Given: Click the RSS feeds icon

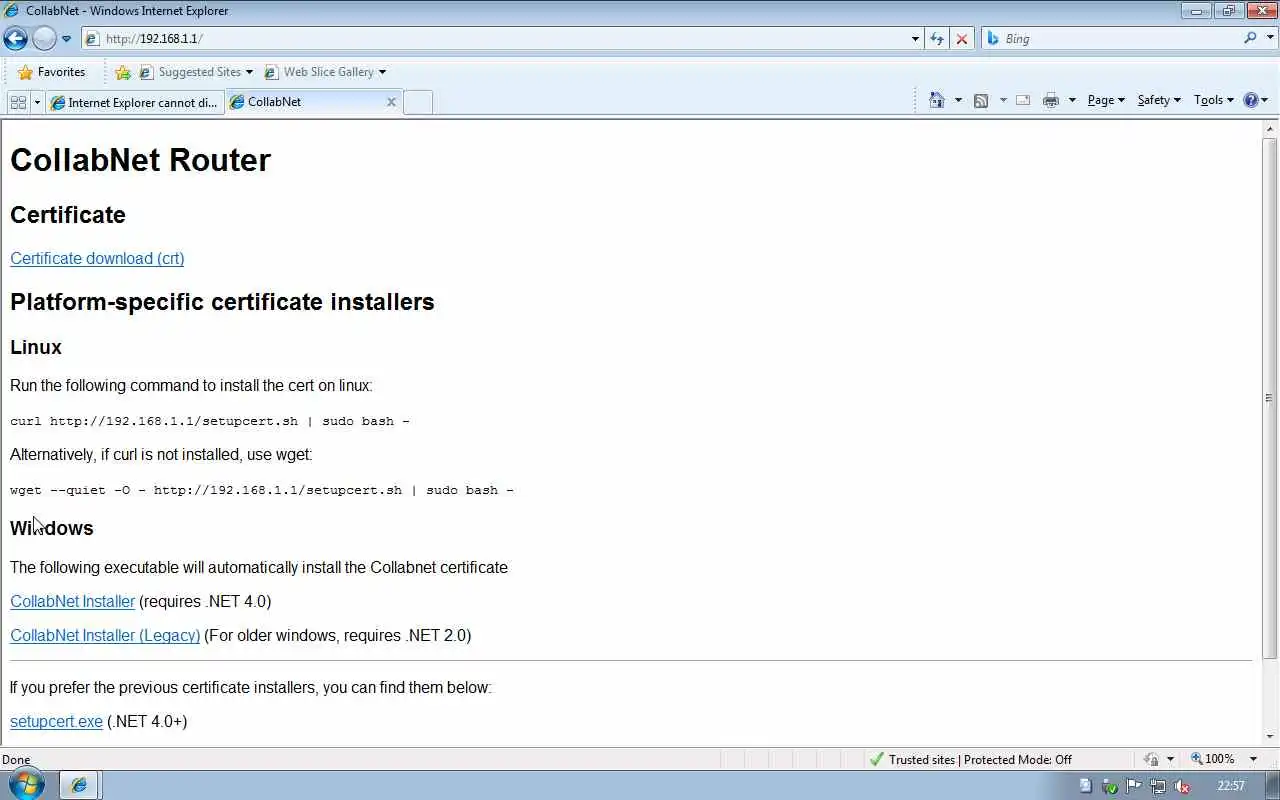Looking at the screenshot, I should 981,100.
